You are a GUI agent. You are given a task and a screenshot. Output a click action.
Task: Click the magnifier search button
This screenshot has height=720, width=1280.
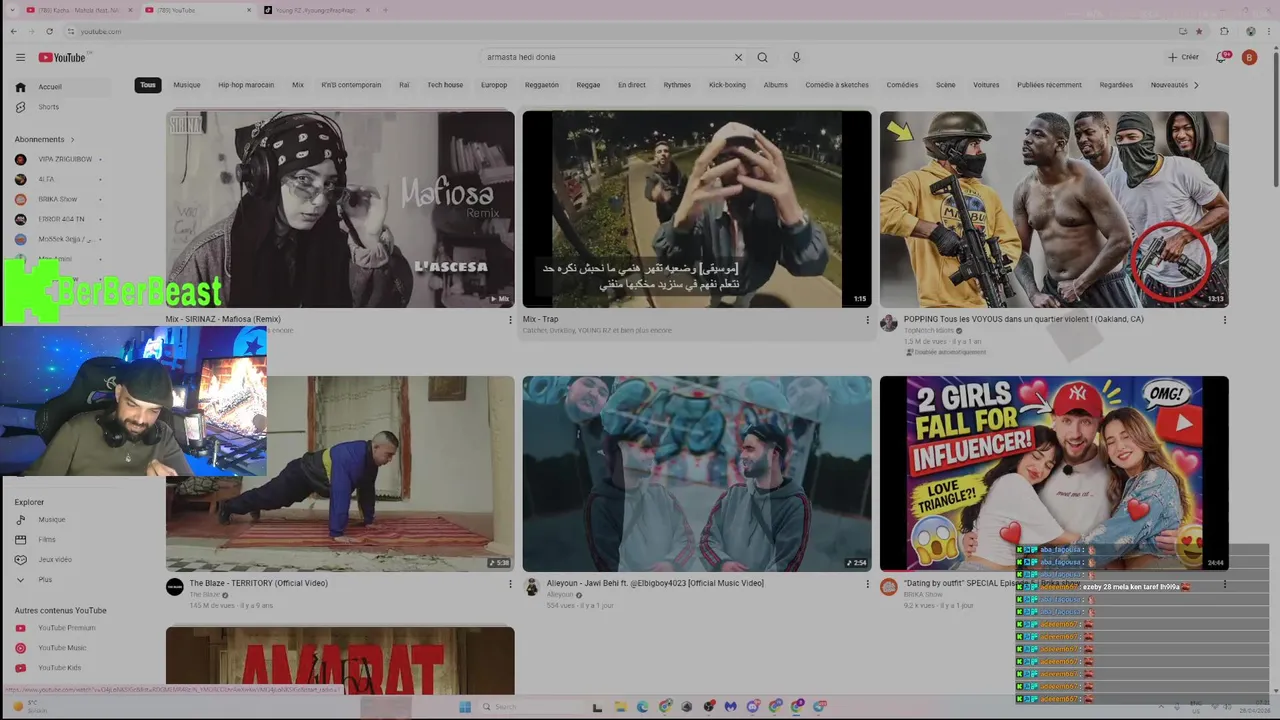pos(762,57)
